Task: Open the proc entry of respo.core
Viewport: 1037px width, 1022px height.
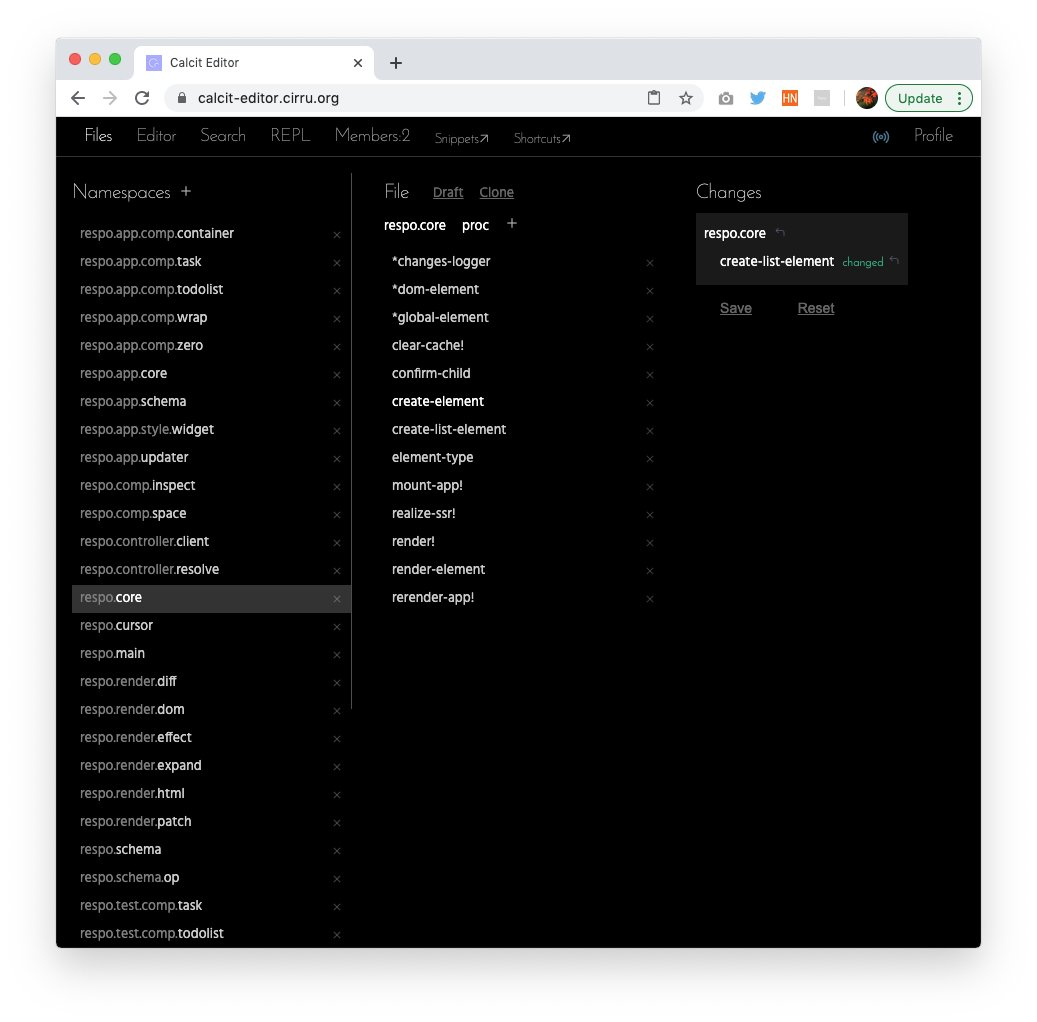Action: pos(475,225)
